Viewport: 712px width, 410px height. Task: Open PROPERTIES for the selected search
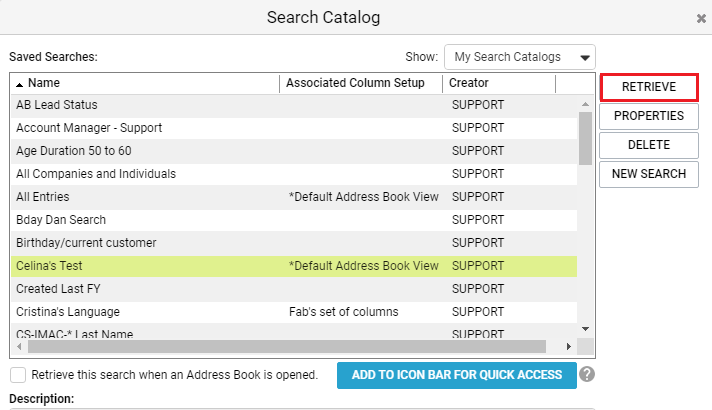coord(649,116)
